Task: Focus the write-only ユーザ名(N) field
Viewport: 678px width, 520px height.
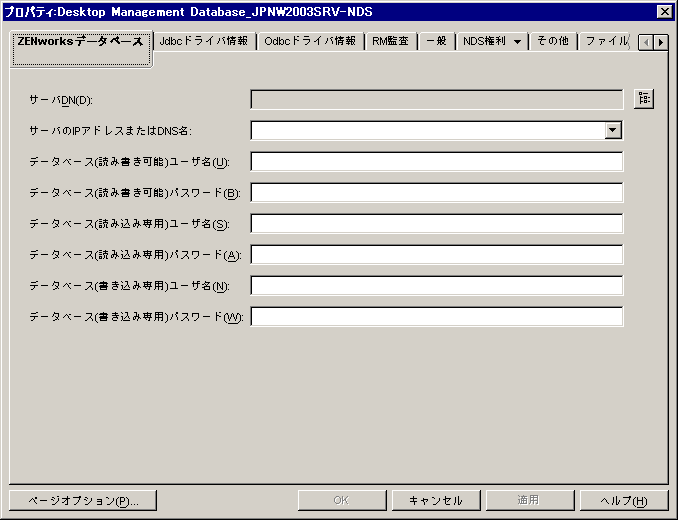Action: [x=437, y=286]
